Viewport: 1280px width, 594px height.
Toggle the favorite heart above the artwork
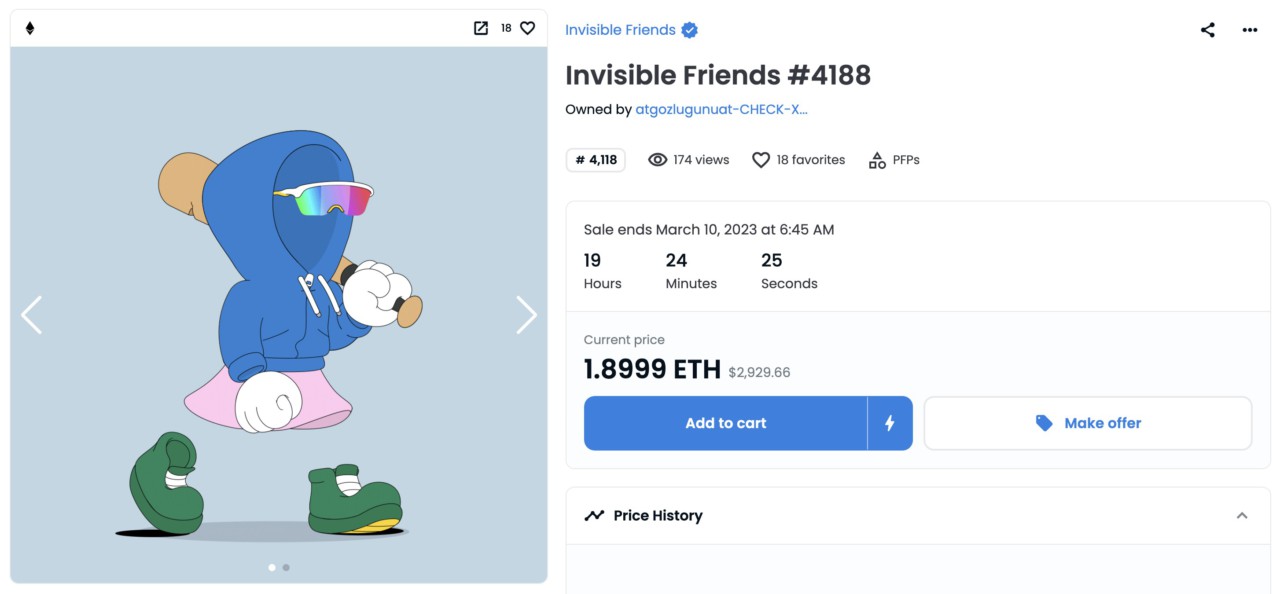coord(528,28)
